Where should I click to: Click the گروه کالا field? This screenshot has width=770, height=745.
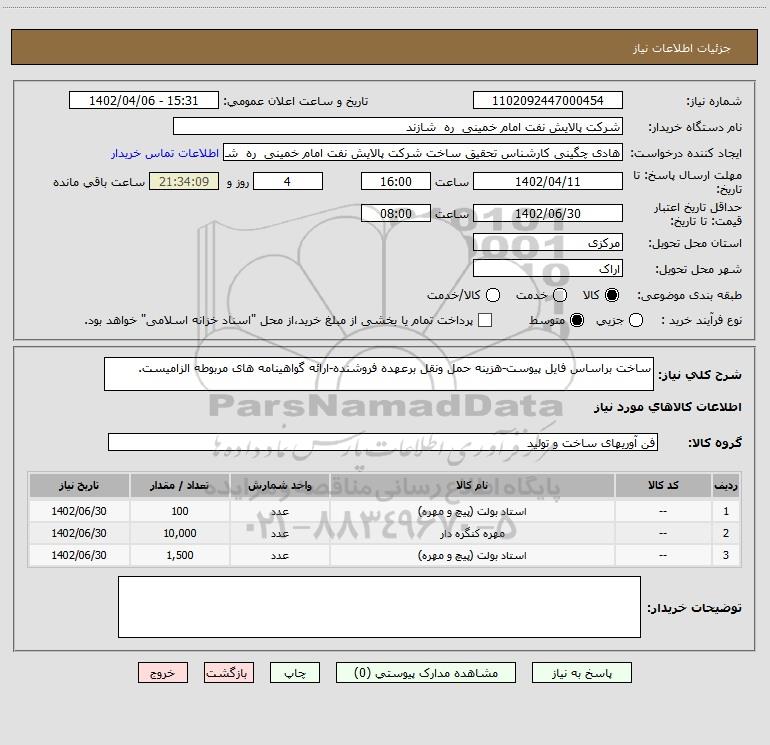tap(383, 442)
